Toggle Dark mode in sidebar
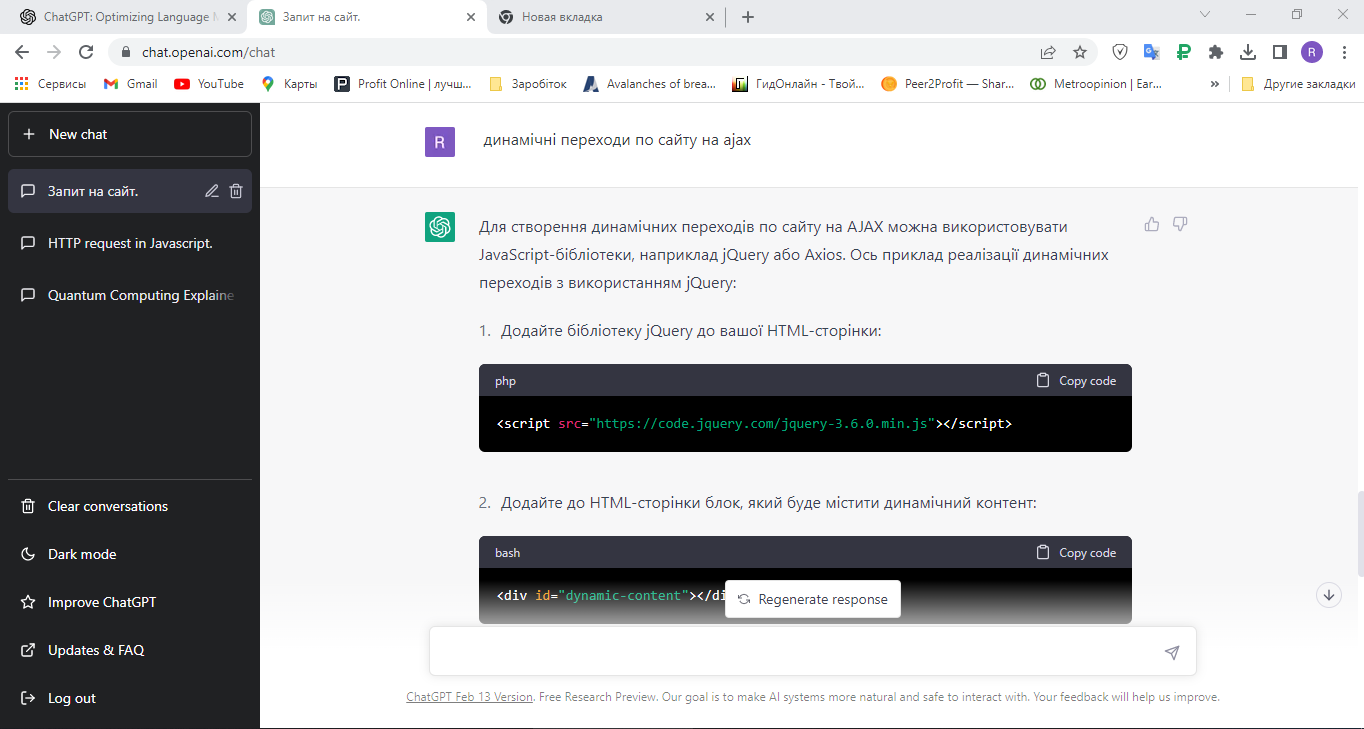This screenshot has width=1364, height=729. pyautogui.click(x=82, y=554)
